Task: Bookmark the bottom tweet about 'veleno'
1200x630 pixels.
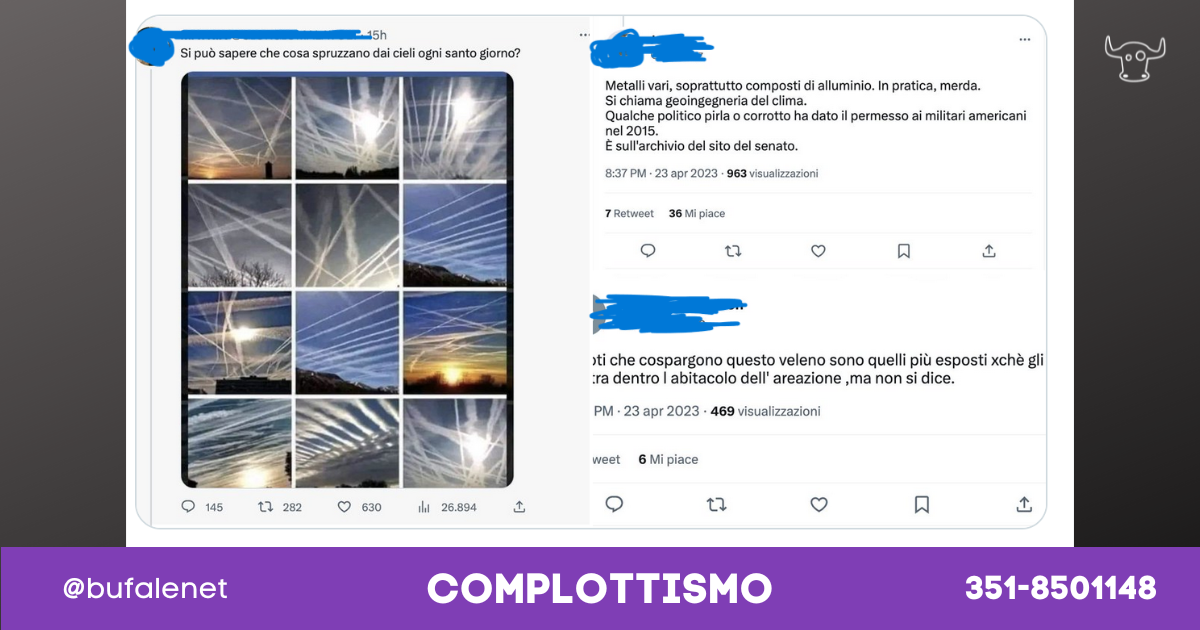Action: [922, 504]
